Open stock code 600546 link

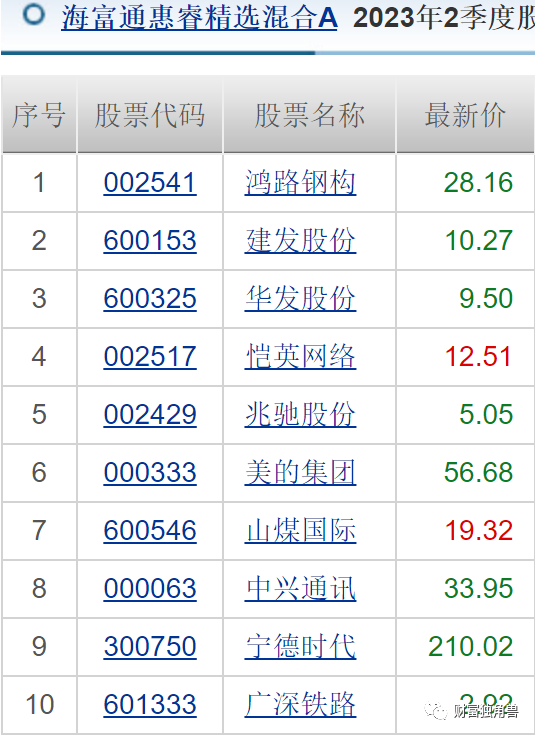[150, 530]
